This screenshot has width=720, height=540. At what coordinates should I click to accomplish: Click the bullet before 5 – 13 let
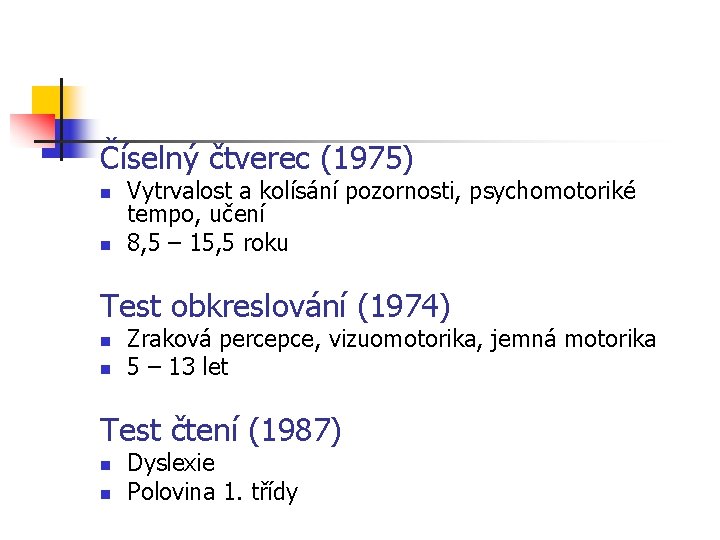106,369
